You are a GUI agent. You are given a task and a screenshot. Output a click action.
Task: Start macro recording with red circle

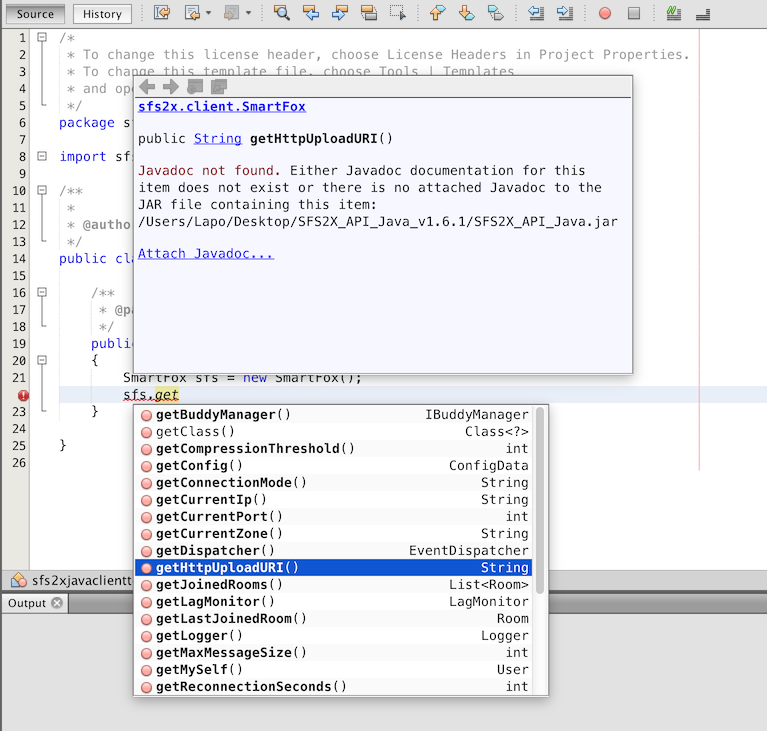tap(605, 14)
